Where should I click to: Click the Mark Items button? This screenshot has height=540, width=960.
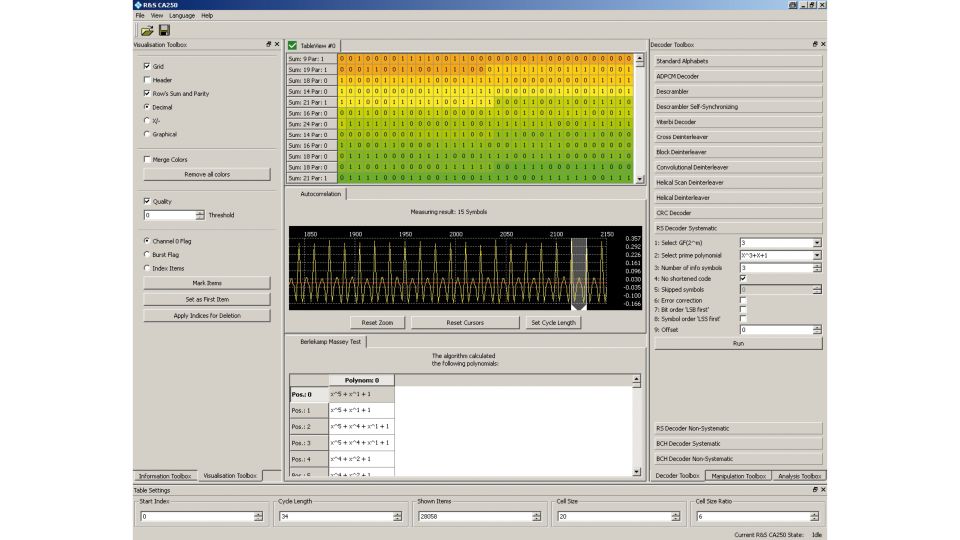click(x=207, y=283)
